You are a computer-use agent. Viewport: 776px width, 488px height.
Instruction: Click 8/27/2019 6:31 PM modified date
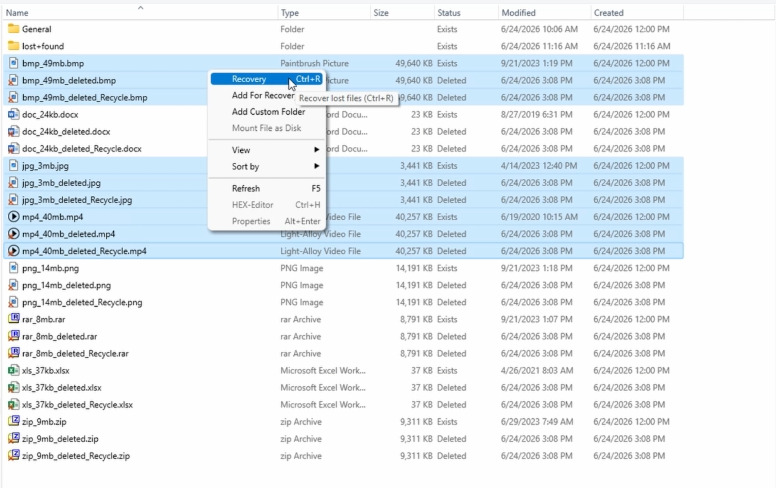pos(536,114)
